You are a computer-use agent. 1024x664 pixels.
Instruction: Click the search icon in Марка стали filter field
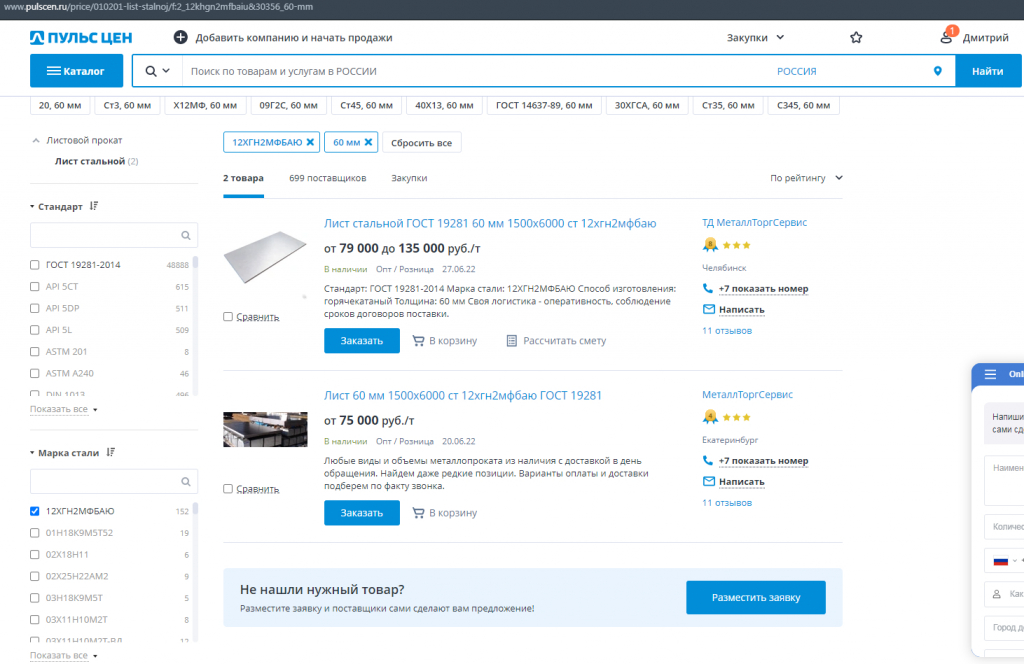(x=185, y=481)
